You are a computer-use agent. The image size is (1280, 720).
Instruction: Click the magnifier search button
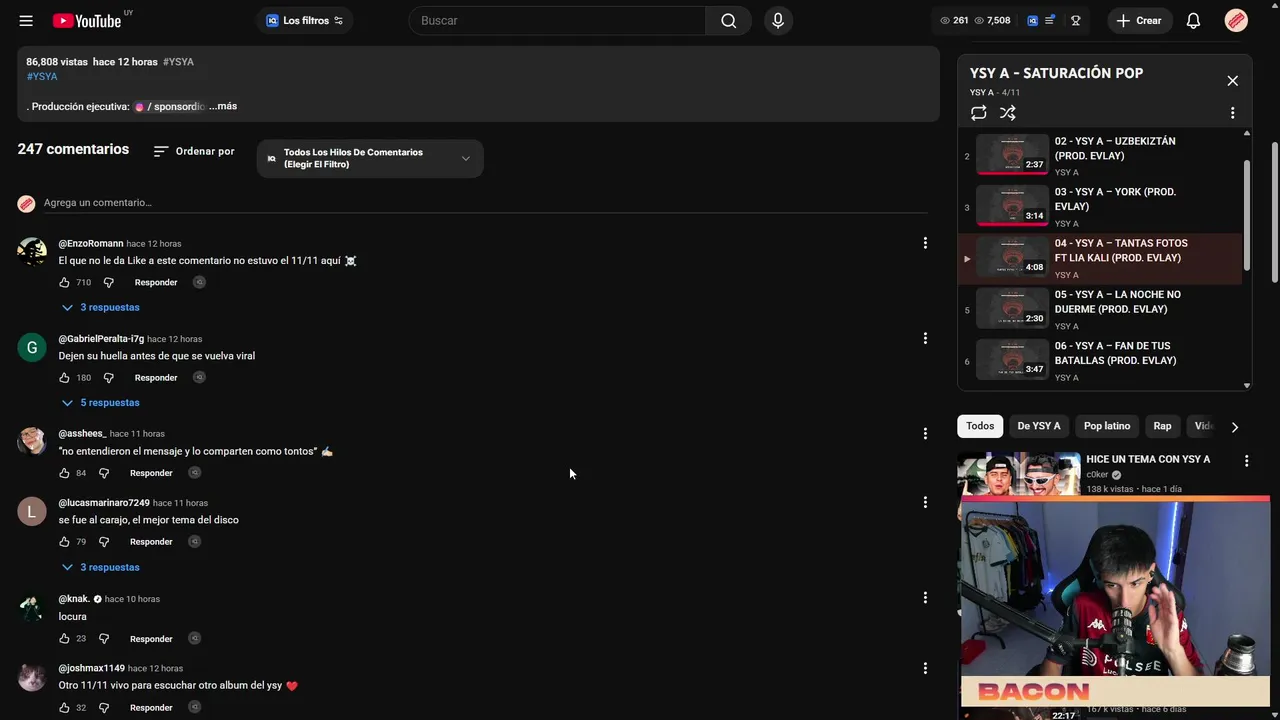(x=729, y=20)
